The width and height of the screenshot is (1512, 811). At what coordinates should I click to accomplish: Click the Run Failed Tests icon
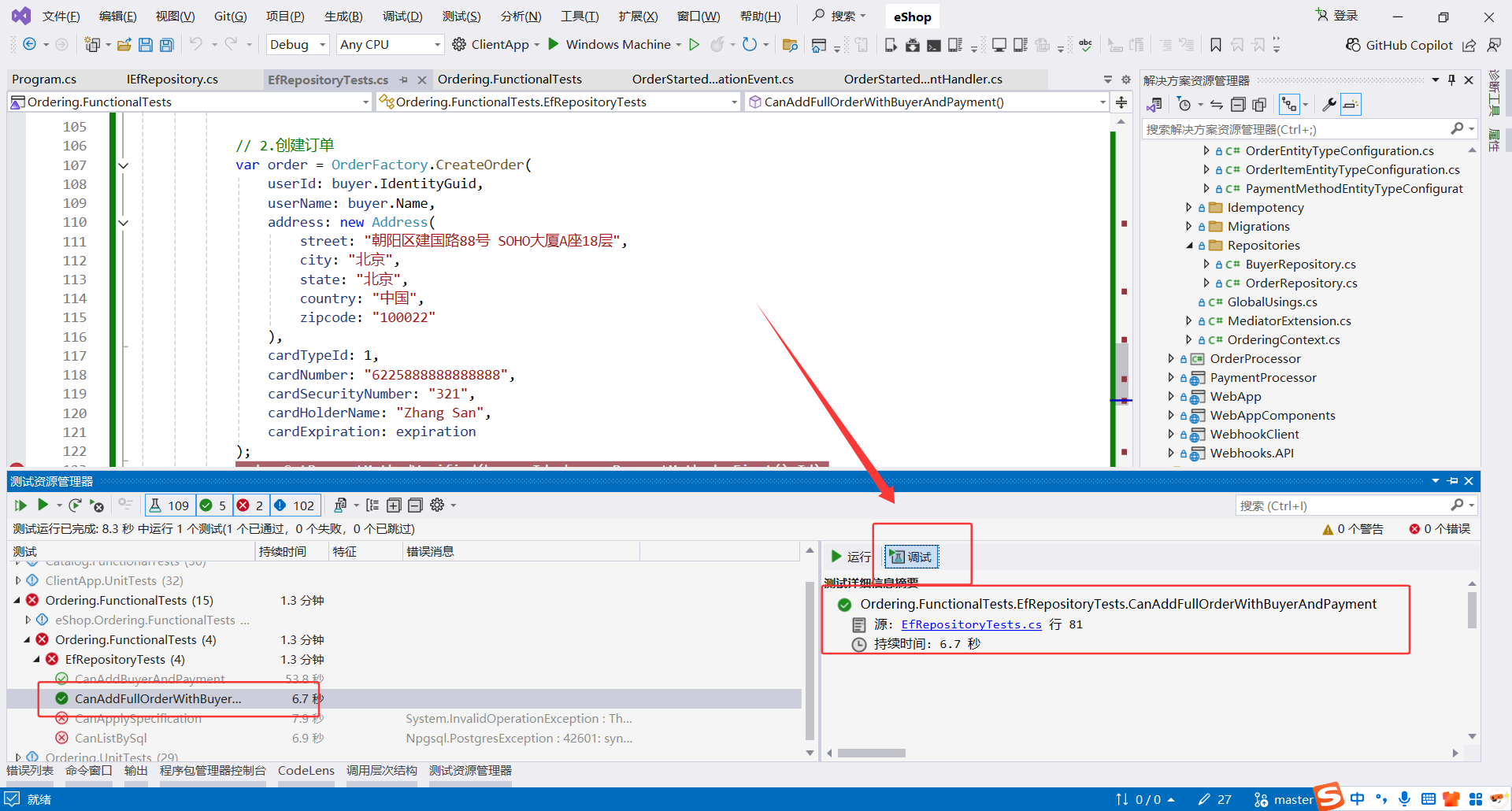[97, 505]
